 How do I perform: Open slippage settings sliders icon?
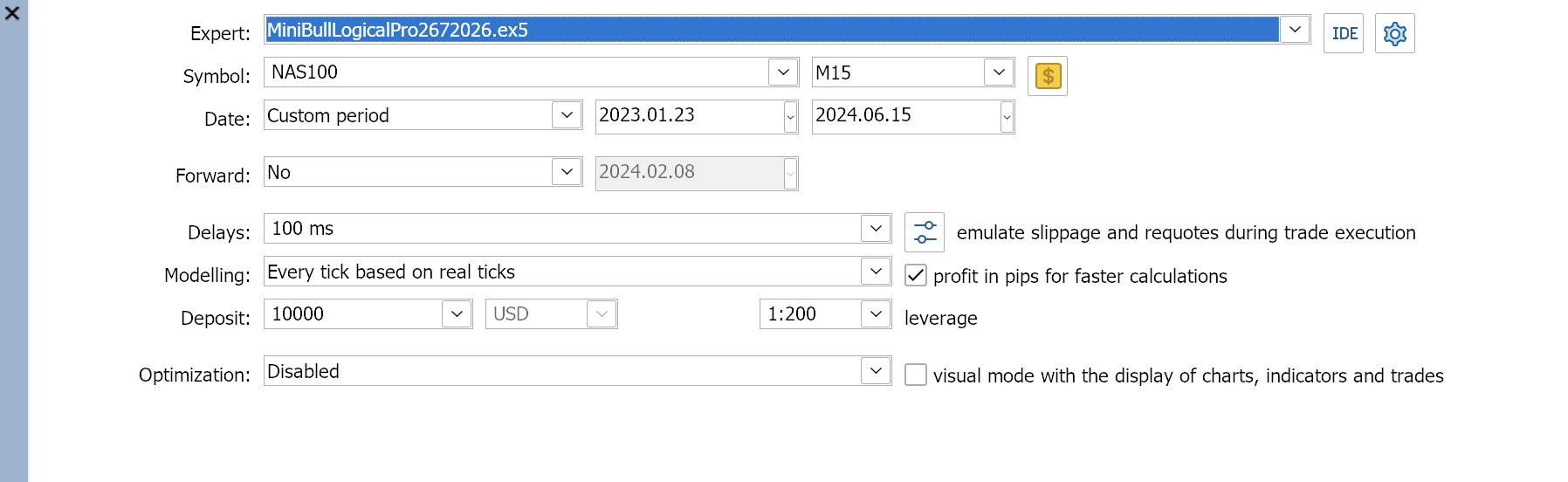tap(925, 232)
